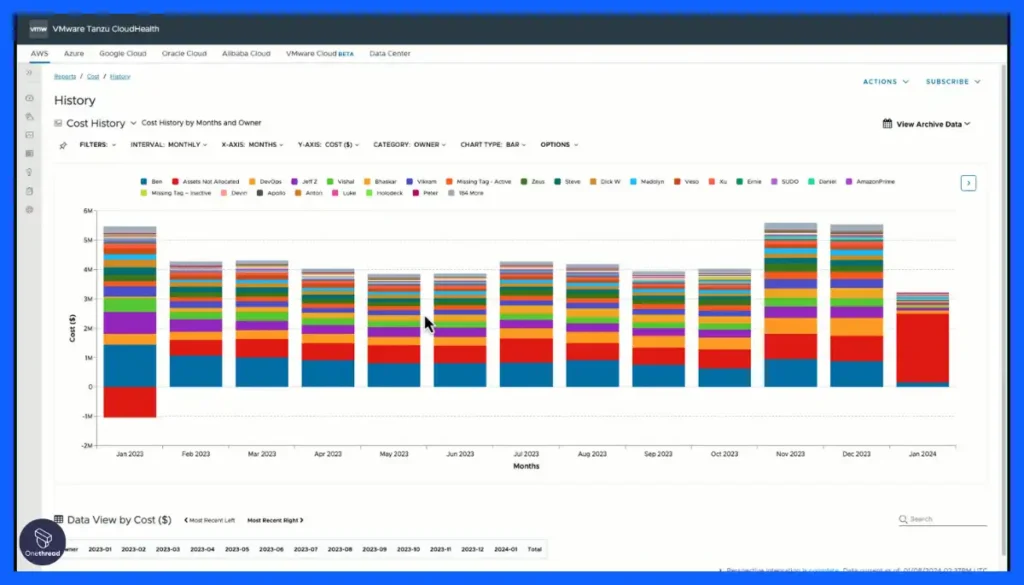Viewport: 1024px width, 585px height.
Task: Open the Y-AXIS: COST ($) dropdown
Action: tap(328, 145)
